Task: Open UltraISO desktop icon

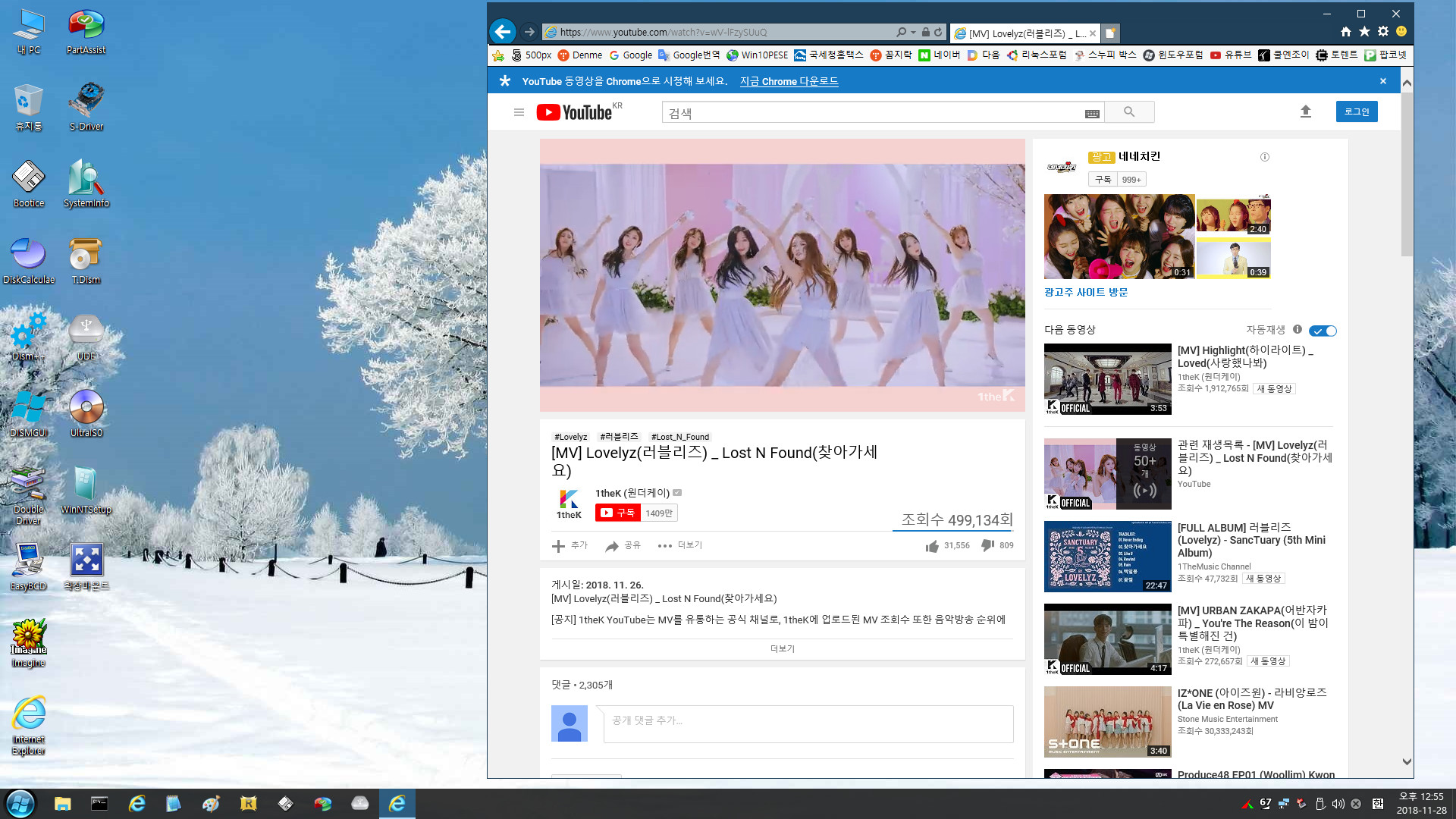Action: pyautogui.click(x=86, y=414)
